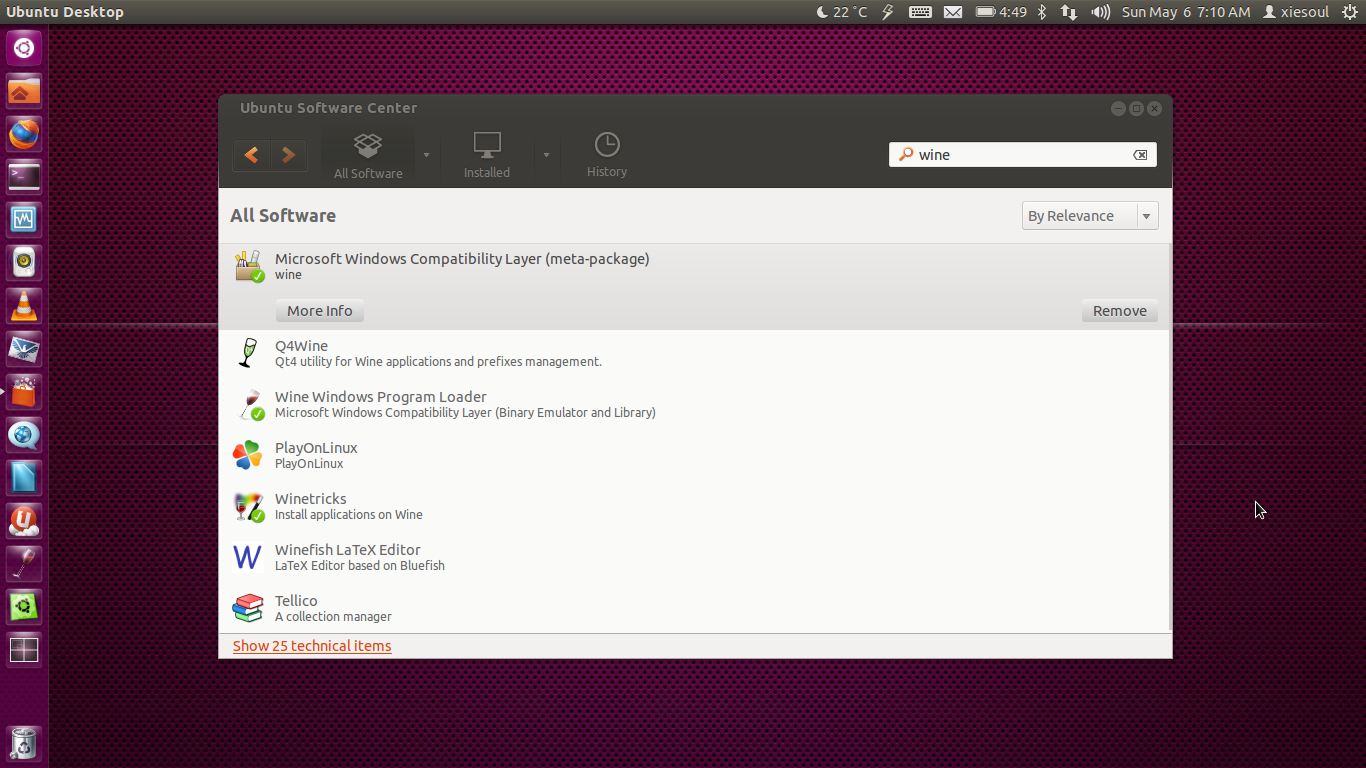Open the System Monitor launcher icon
1366x768 pixels.
coord(24,220)
